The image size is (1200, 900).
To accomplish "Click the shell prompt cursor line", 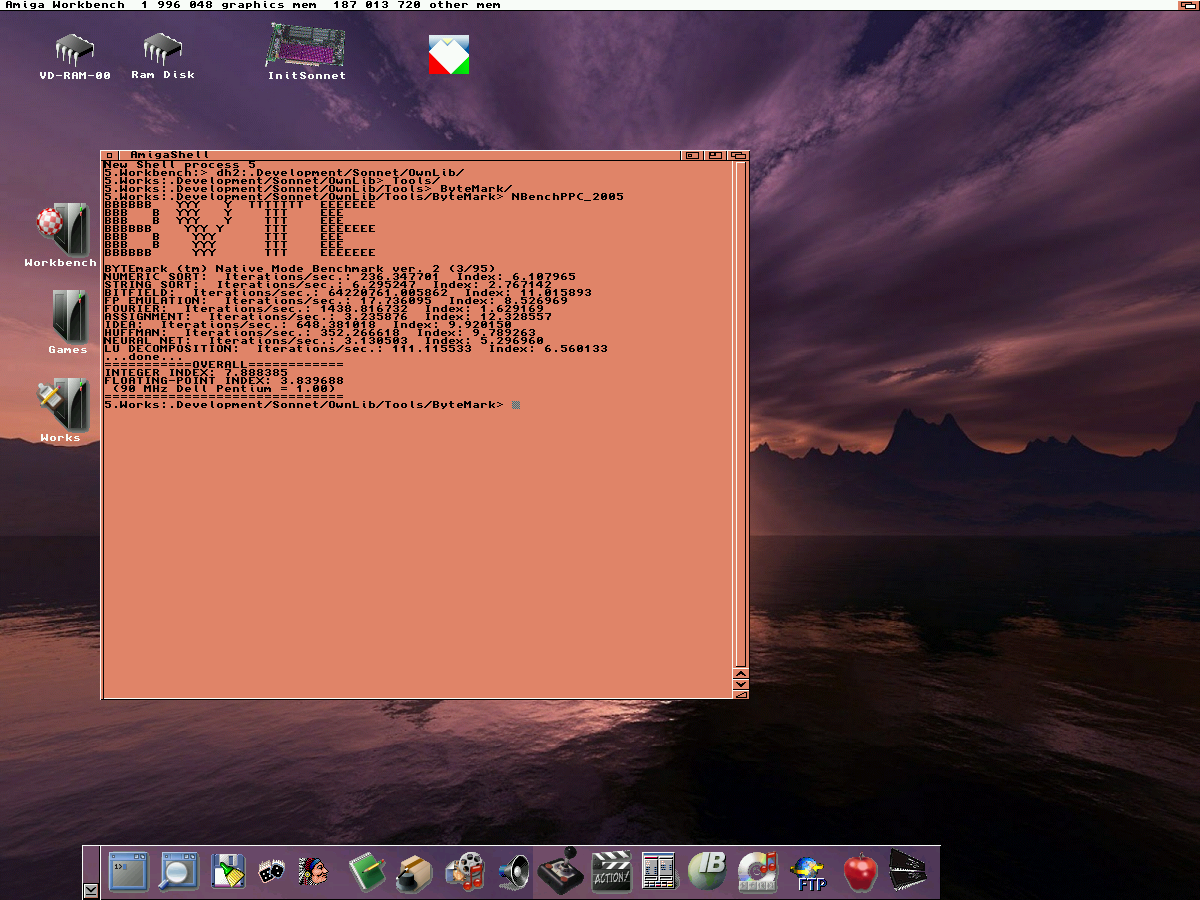I will (313, 404).
